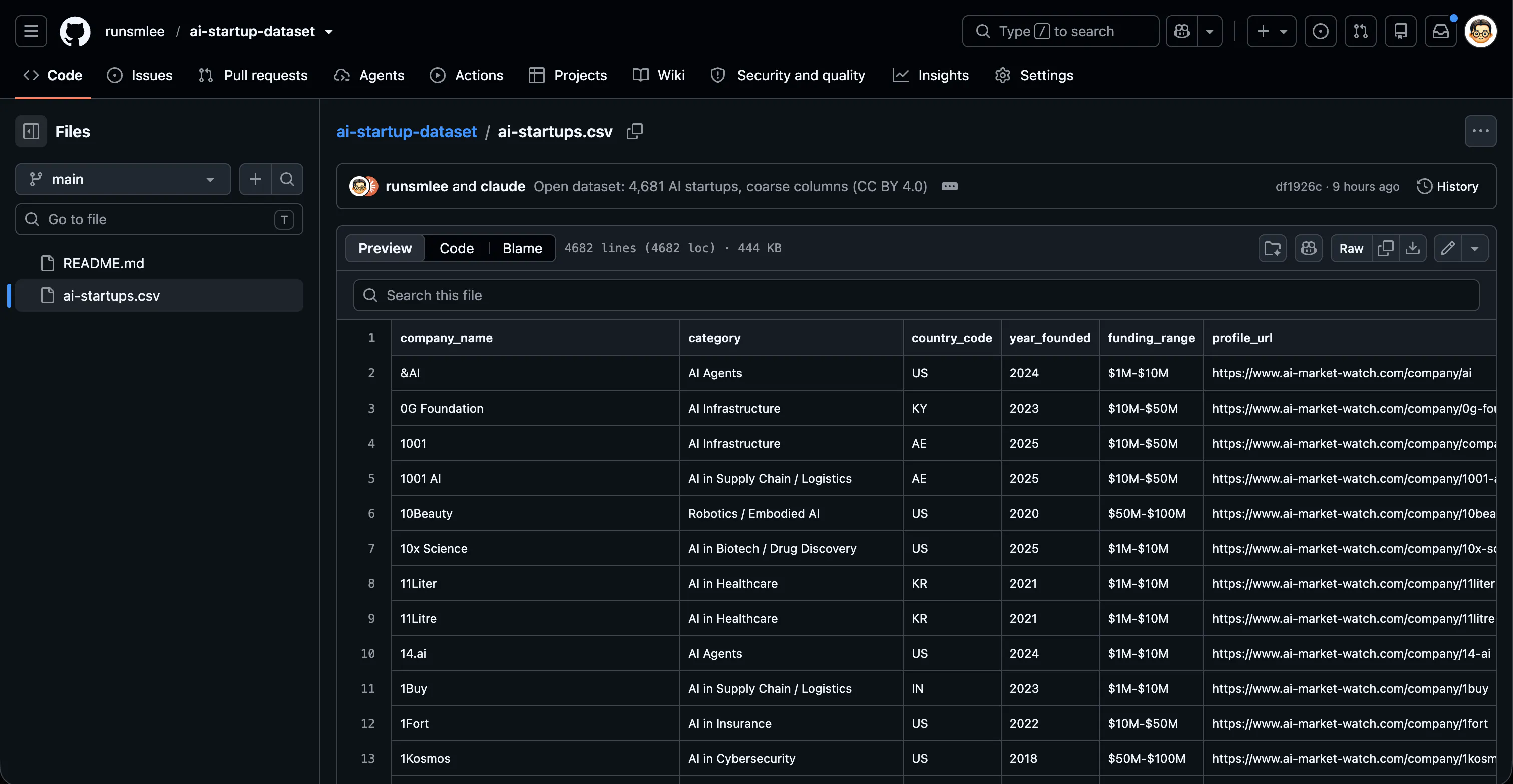
Task: Copy the file path icon
Action: (x=634, y=131)
